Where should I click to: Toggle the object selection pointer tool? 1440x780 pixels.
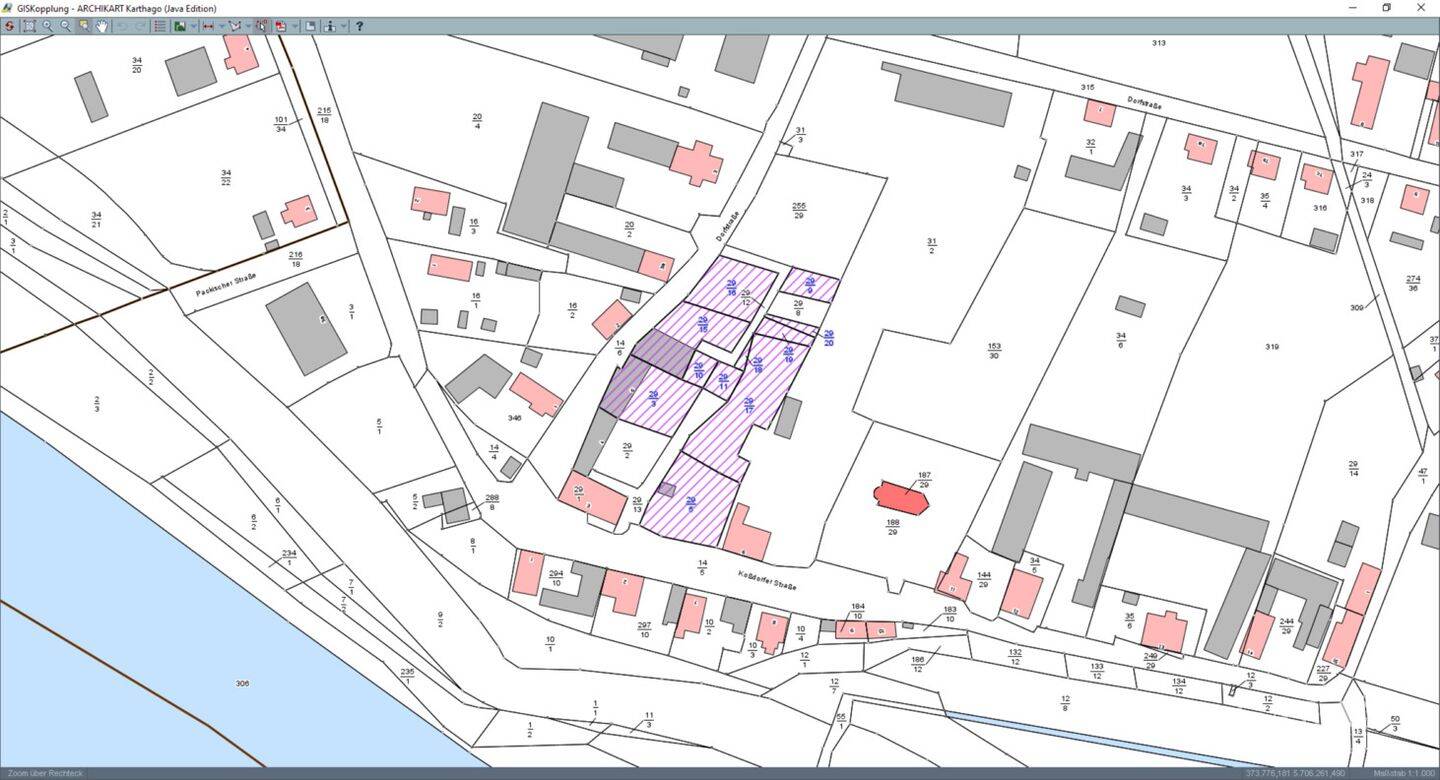[261, 26]
